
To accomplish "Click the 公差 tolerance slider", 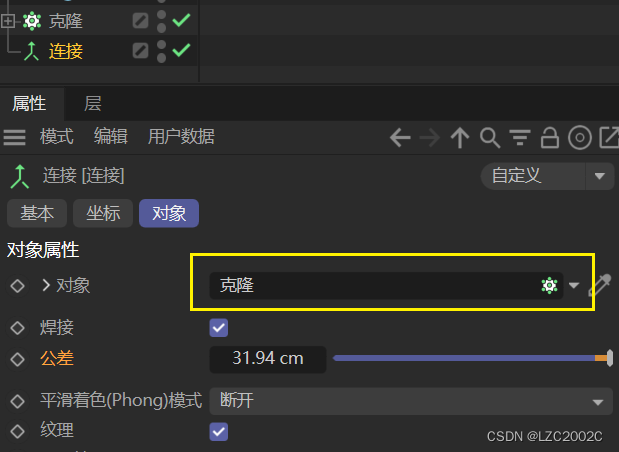I will pyautogui.click(x=473, y=358).
